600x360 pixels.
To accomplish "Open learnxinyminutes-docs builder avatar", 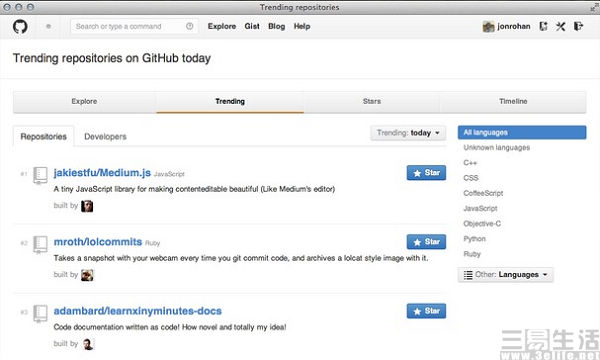I will coord(88,344).
